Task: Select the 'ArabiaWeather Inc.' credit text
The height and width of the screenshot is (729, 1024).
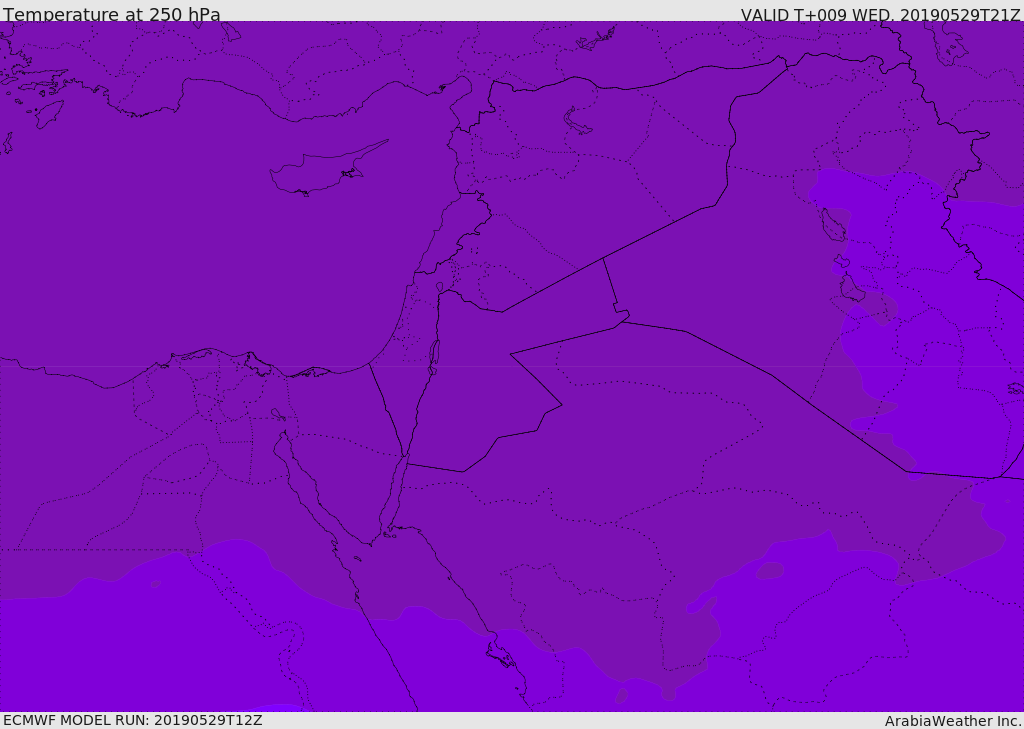Action: [953, 721]
